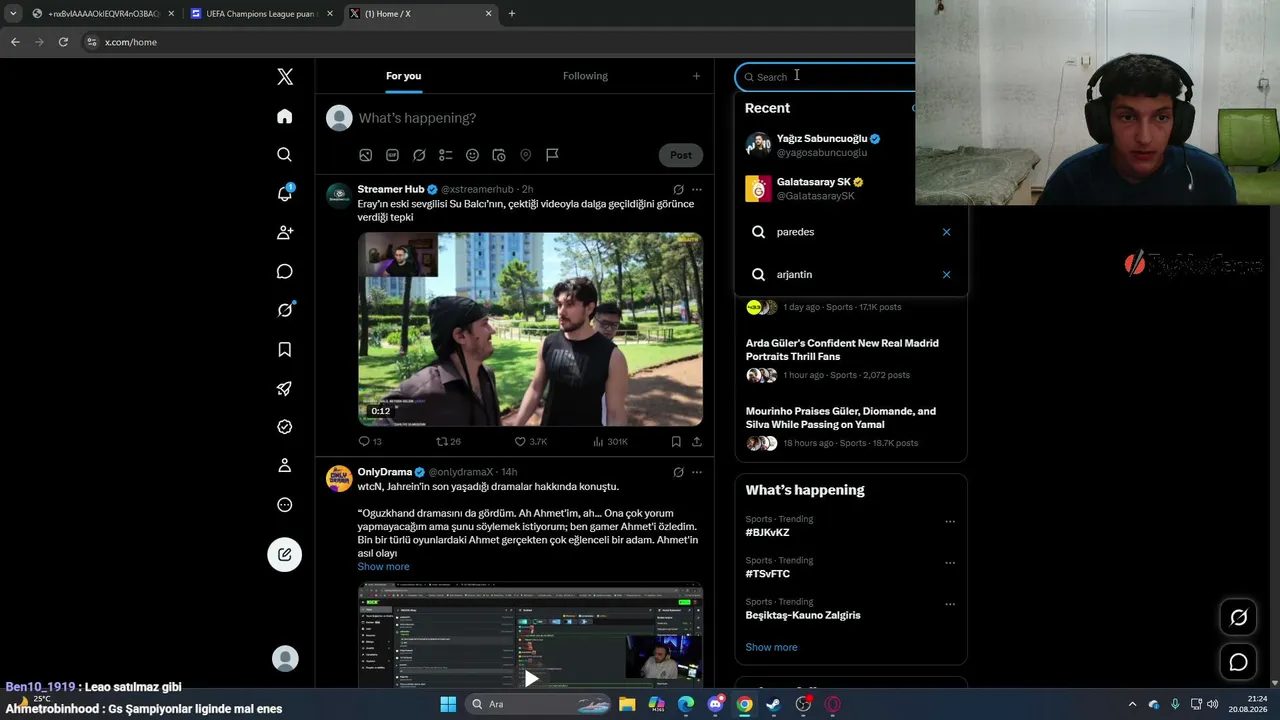Open Bookmarks in the sidebar
1280x720 pixels.
tap(285, 349)
